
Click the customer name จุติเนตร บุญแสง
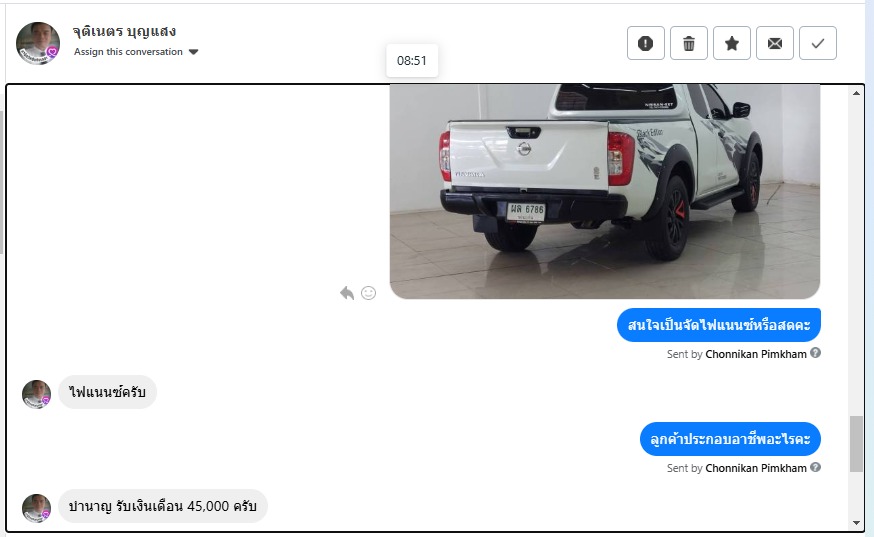pyautogui.click(x=124, y=31)
